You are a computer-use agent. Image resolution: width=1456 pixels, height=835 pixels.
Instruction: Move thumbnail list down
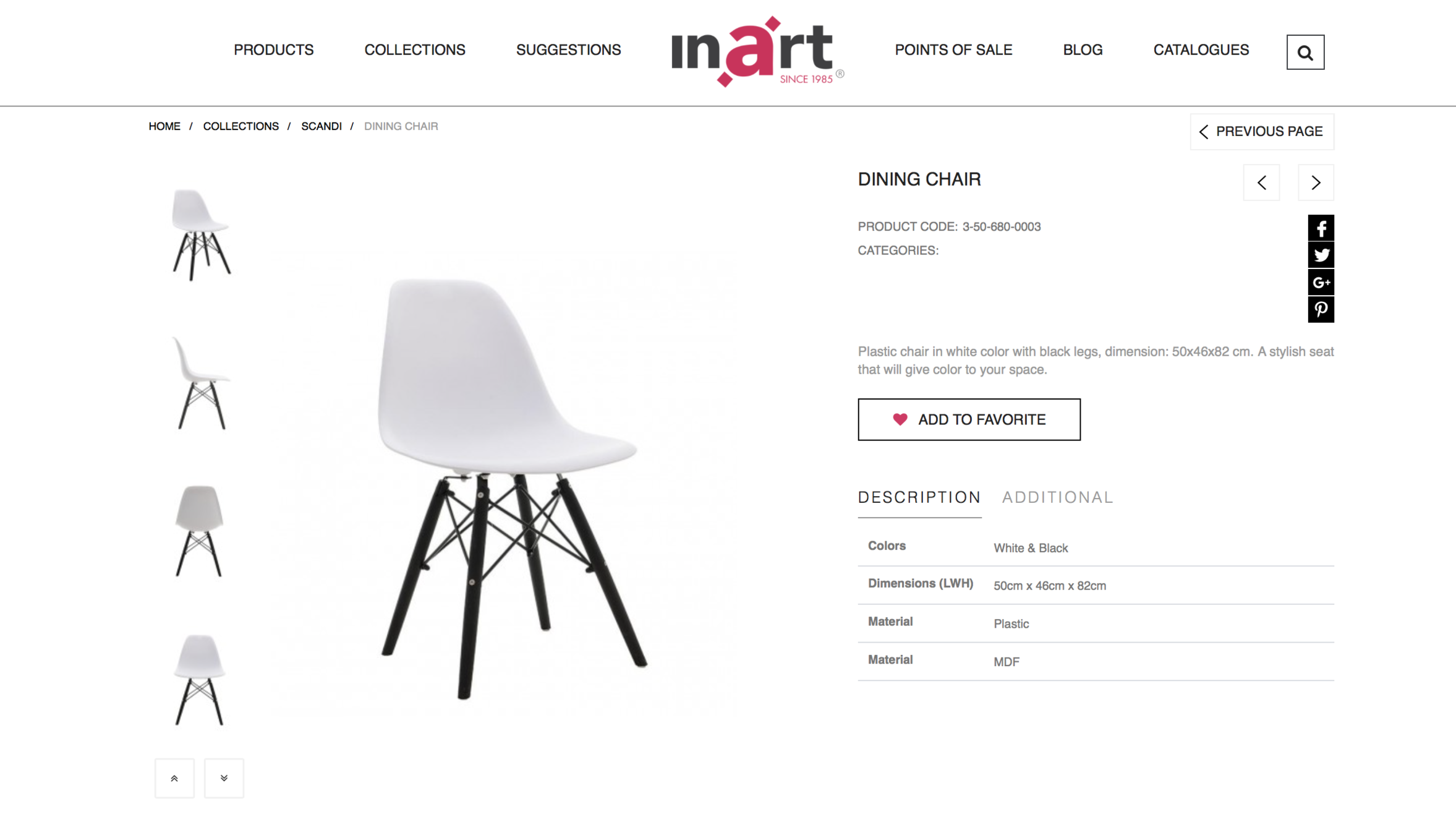point(224,778)
